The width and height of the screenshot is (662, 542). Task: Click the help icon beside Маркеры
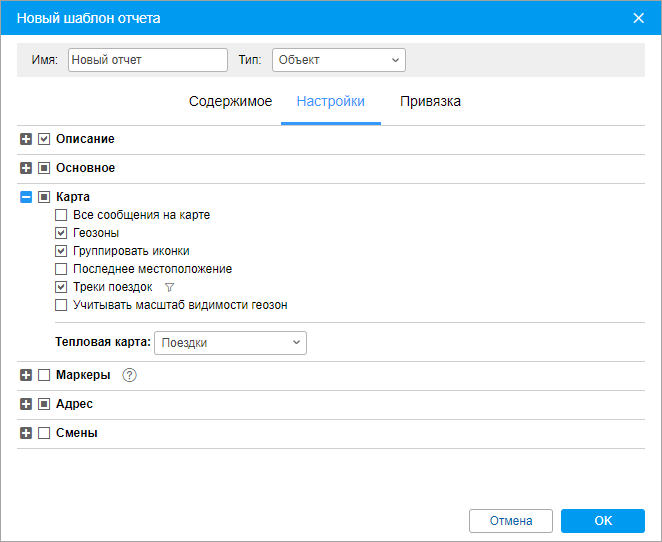click(129, 376)
